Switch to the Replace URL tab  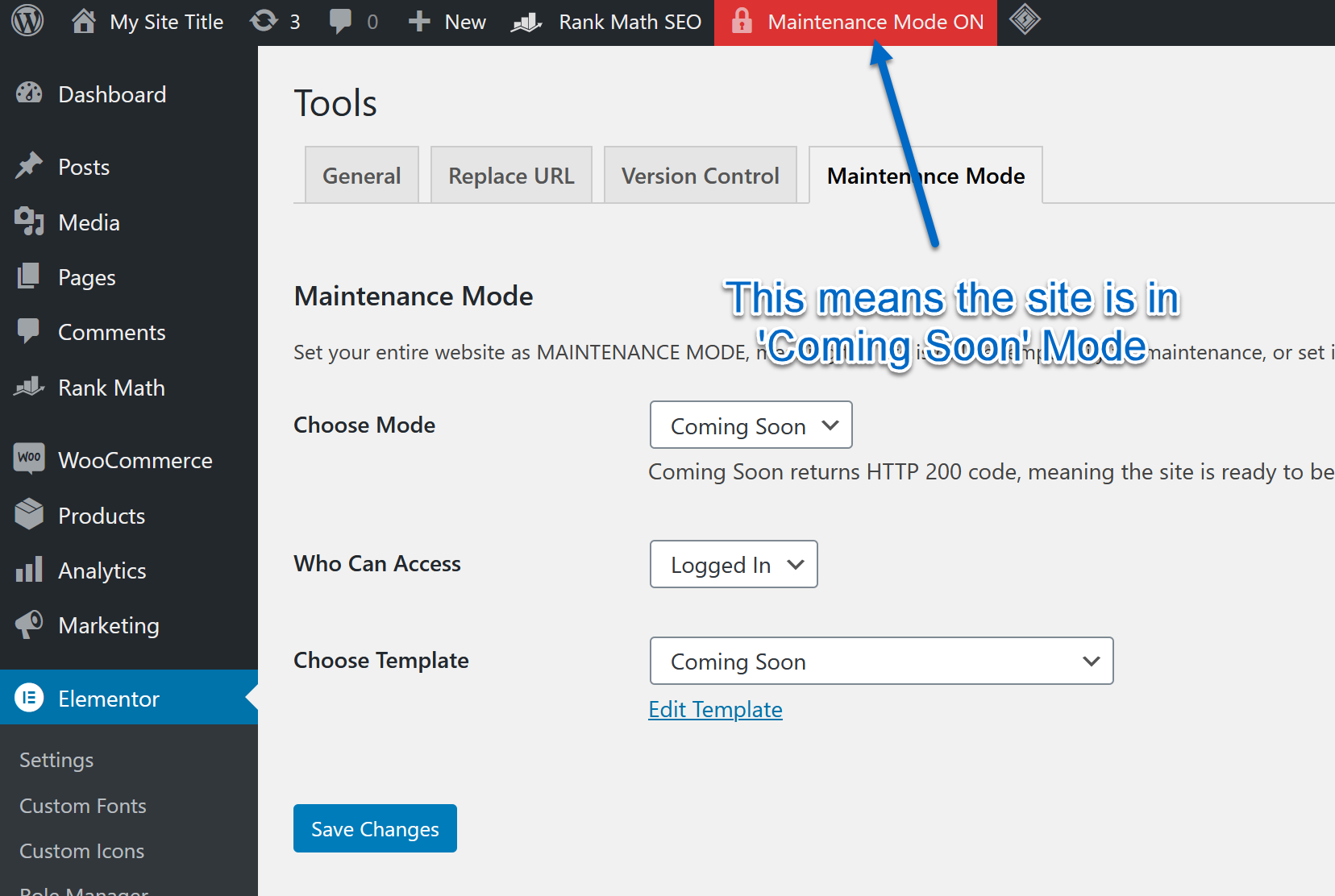click(x=512, y=175)
